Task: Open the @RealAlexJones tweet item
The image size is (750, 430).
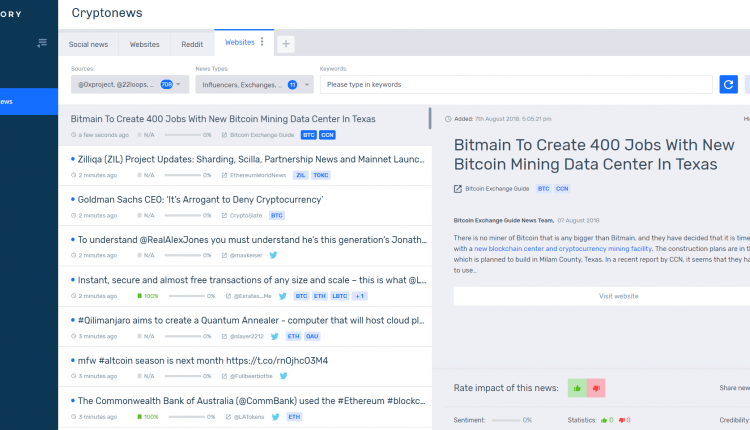Action: [x=252, y=240]
